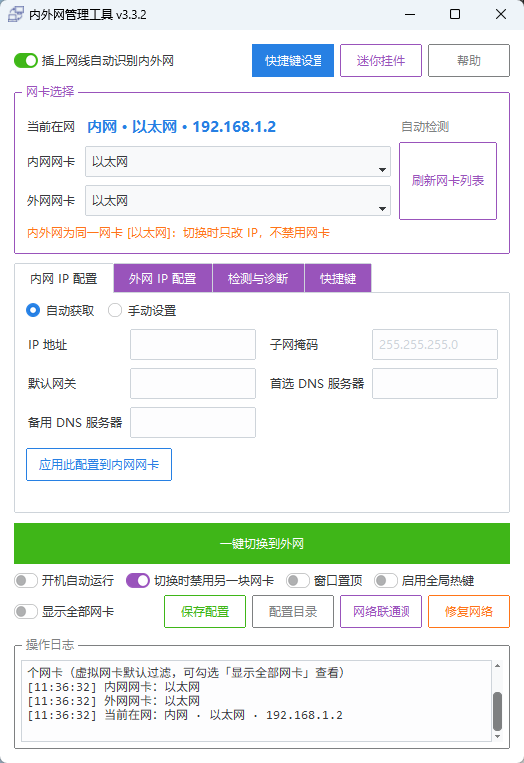Open the 快捷键 tab
This screenshot has height=763, width=524.
pos(338,278)
